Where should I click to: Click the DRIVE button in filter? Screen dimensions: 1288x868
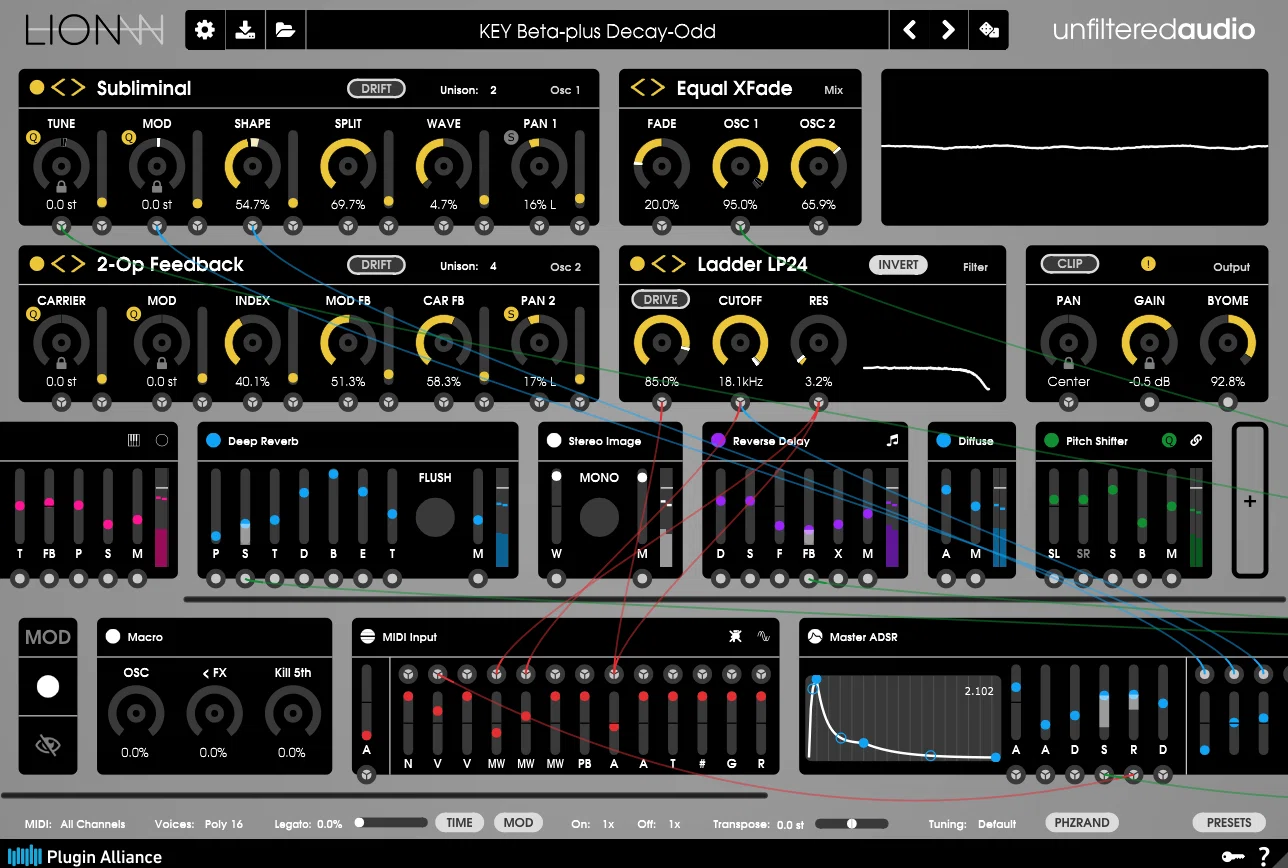pyautogui.click(x=660, y=299)
